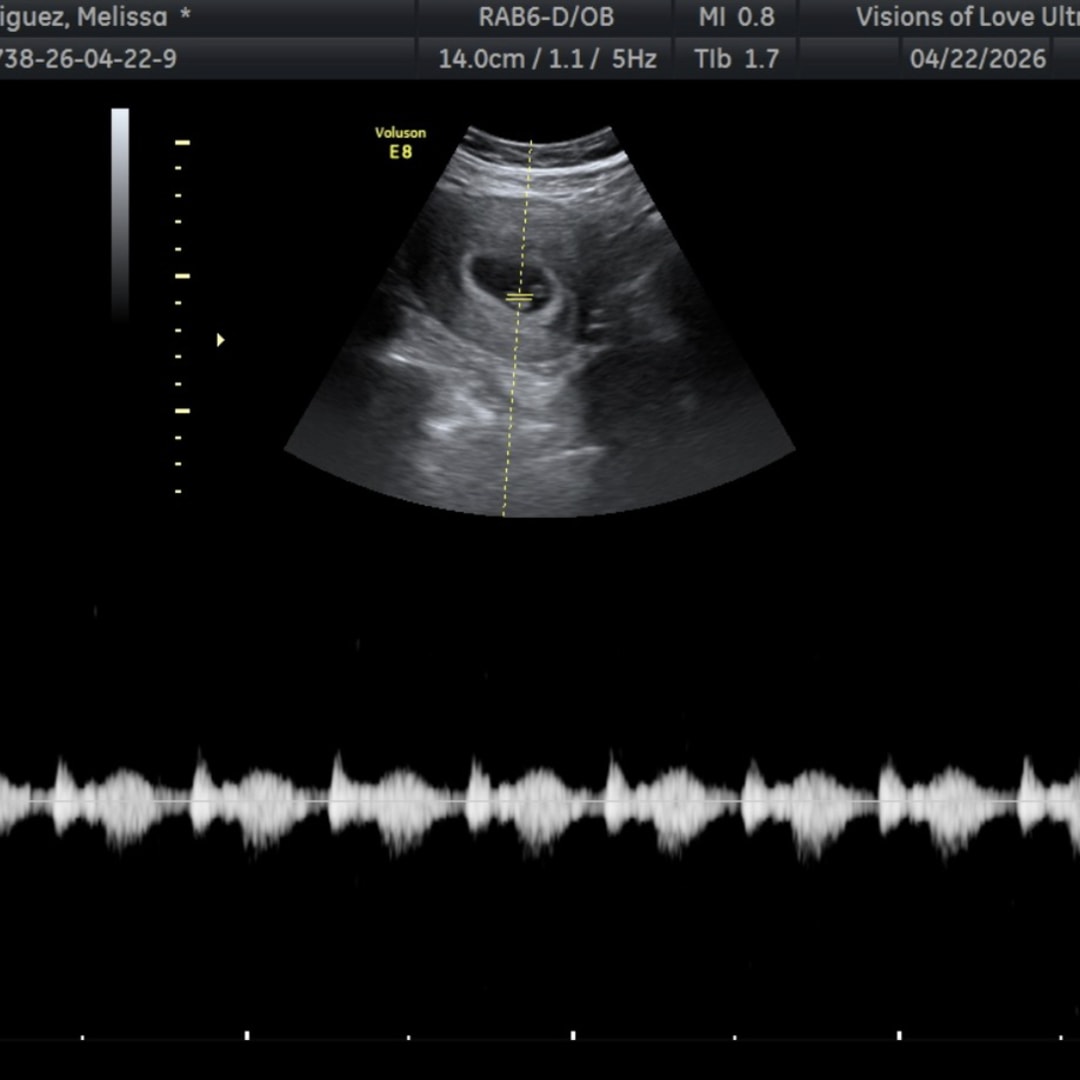Click the Visions of Love facility name
Viewport: 1080px width, 1080px height.
tap(968, 17)
